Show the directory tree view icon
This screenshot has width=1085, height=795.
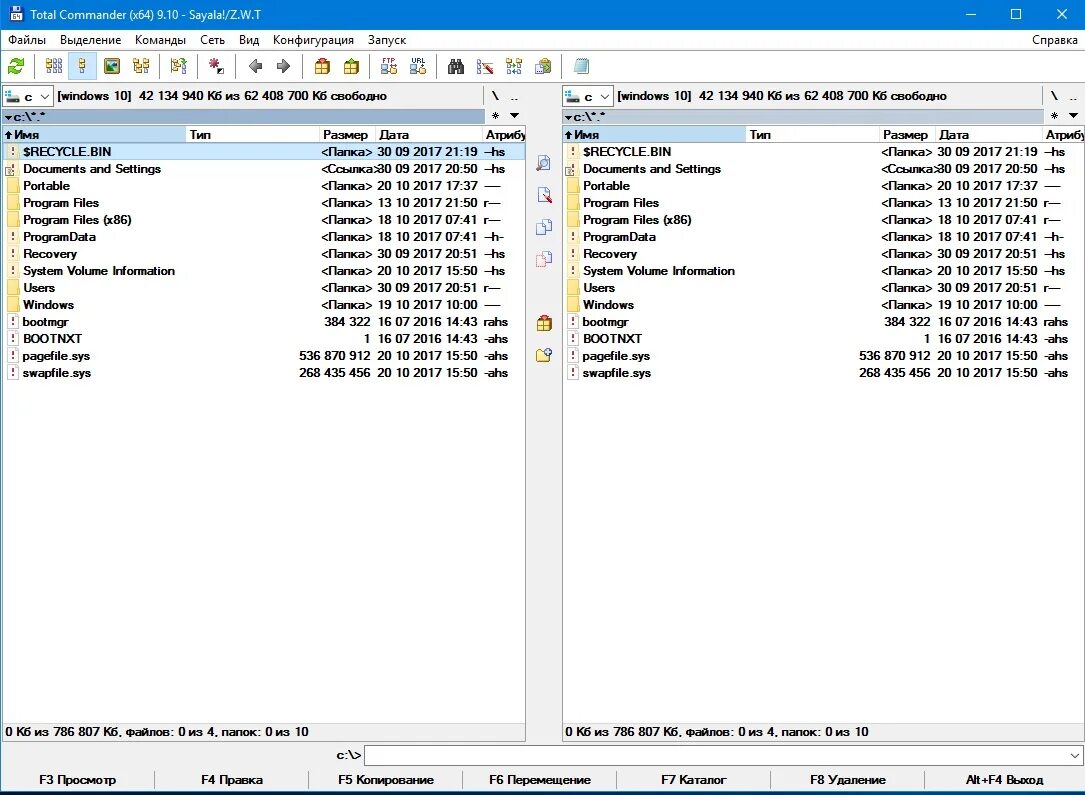(x=141, y=66)
